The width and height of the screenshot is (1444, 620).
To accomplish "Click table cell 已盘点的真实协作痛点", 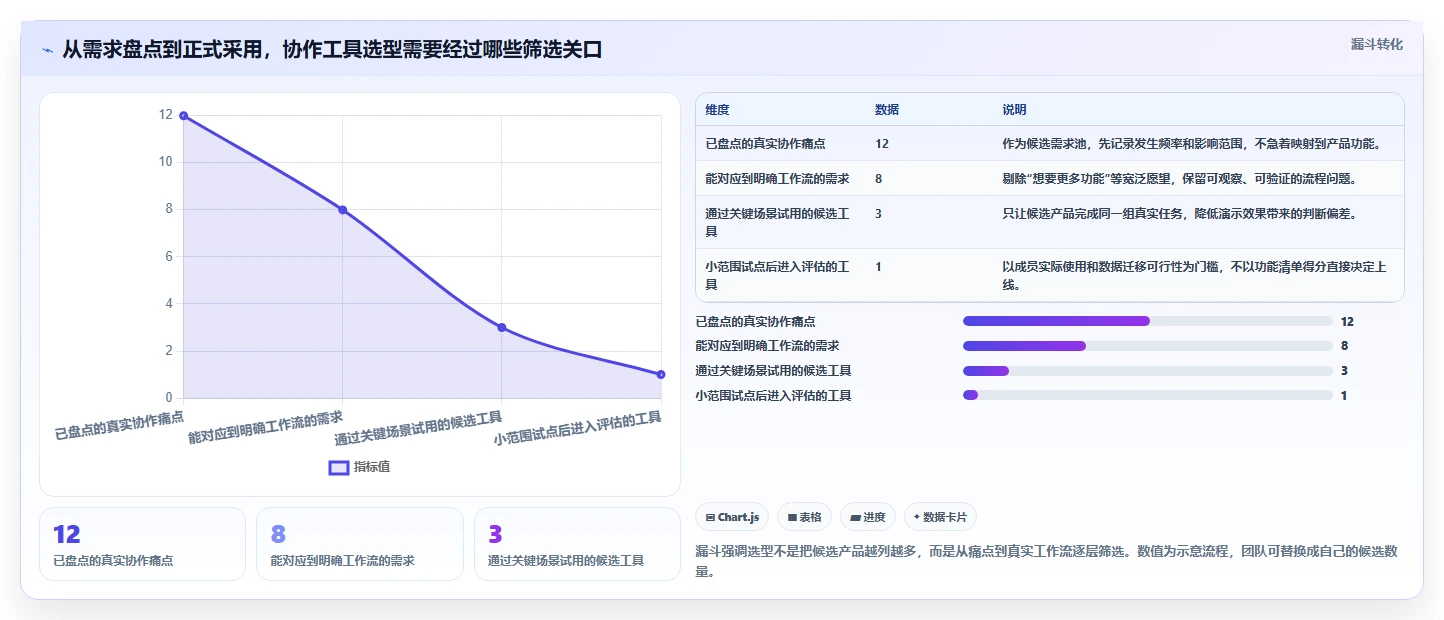I will tap(765, 144).
